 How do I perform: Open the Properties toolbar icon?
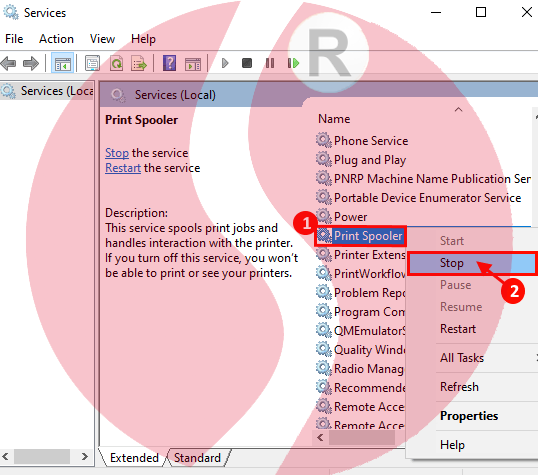point(92,63)
